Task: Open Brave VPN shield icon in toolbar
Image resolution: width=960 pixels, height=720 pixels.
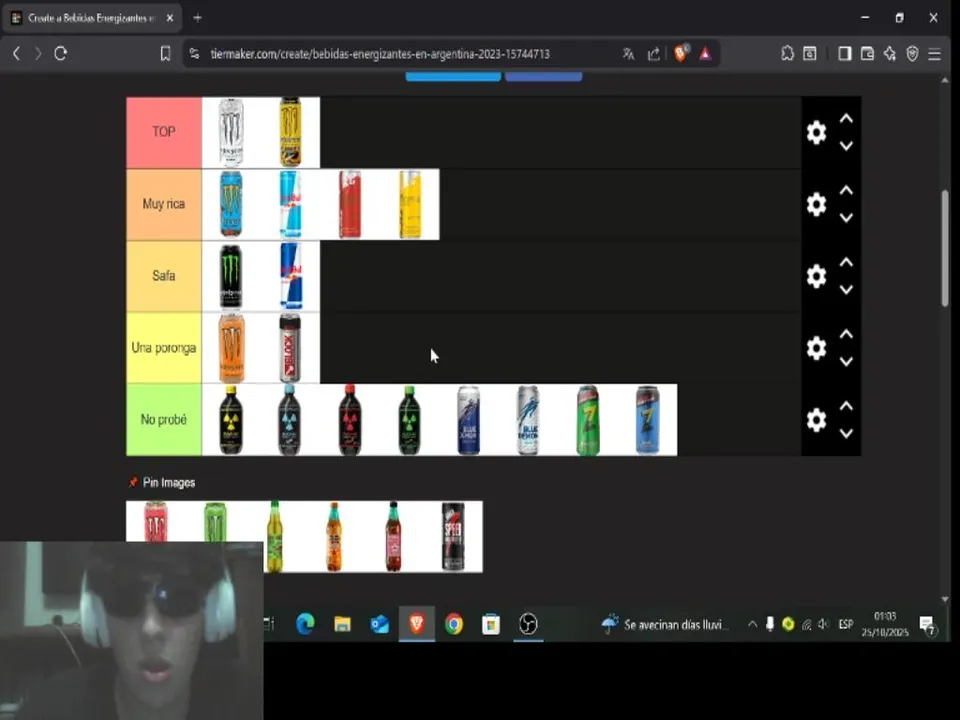Action: pos(912,54)
